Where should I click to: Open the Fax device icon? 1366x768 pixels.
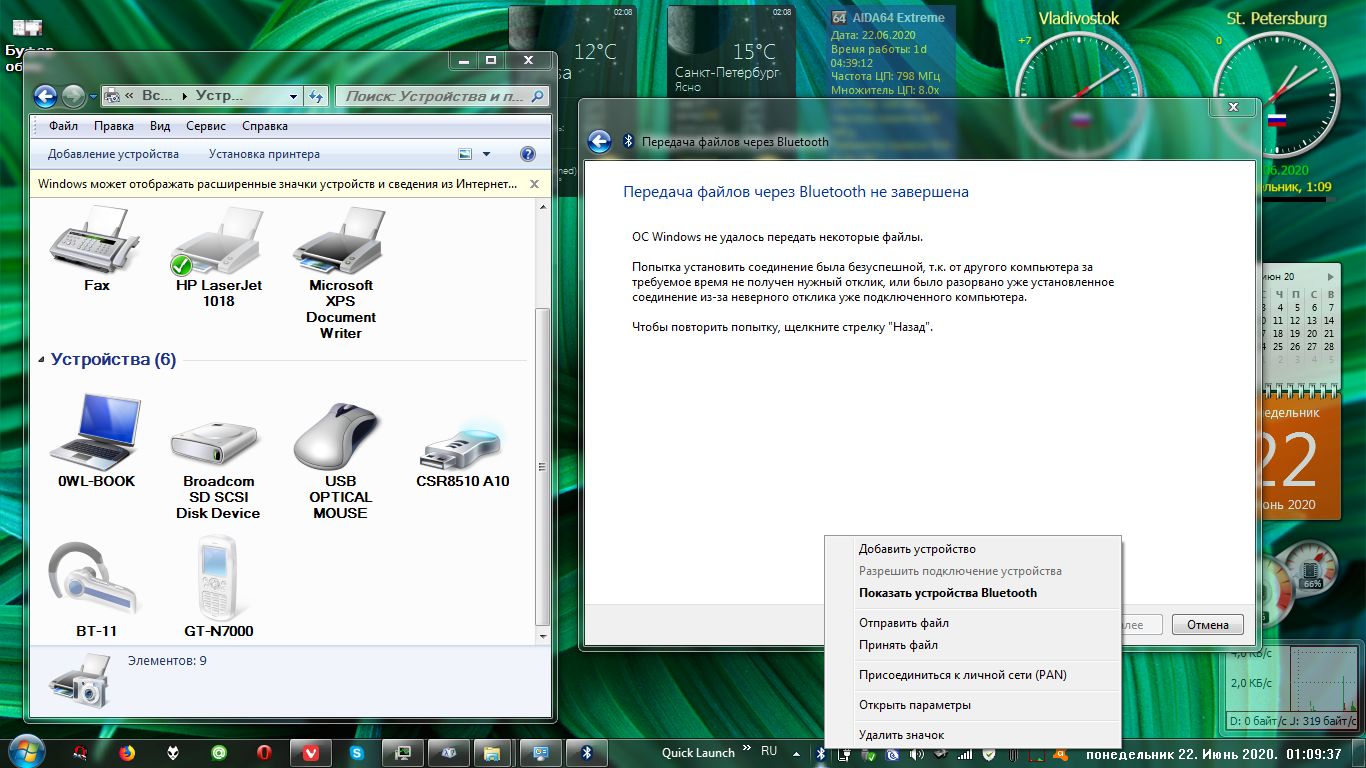(96, 250)
